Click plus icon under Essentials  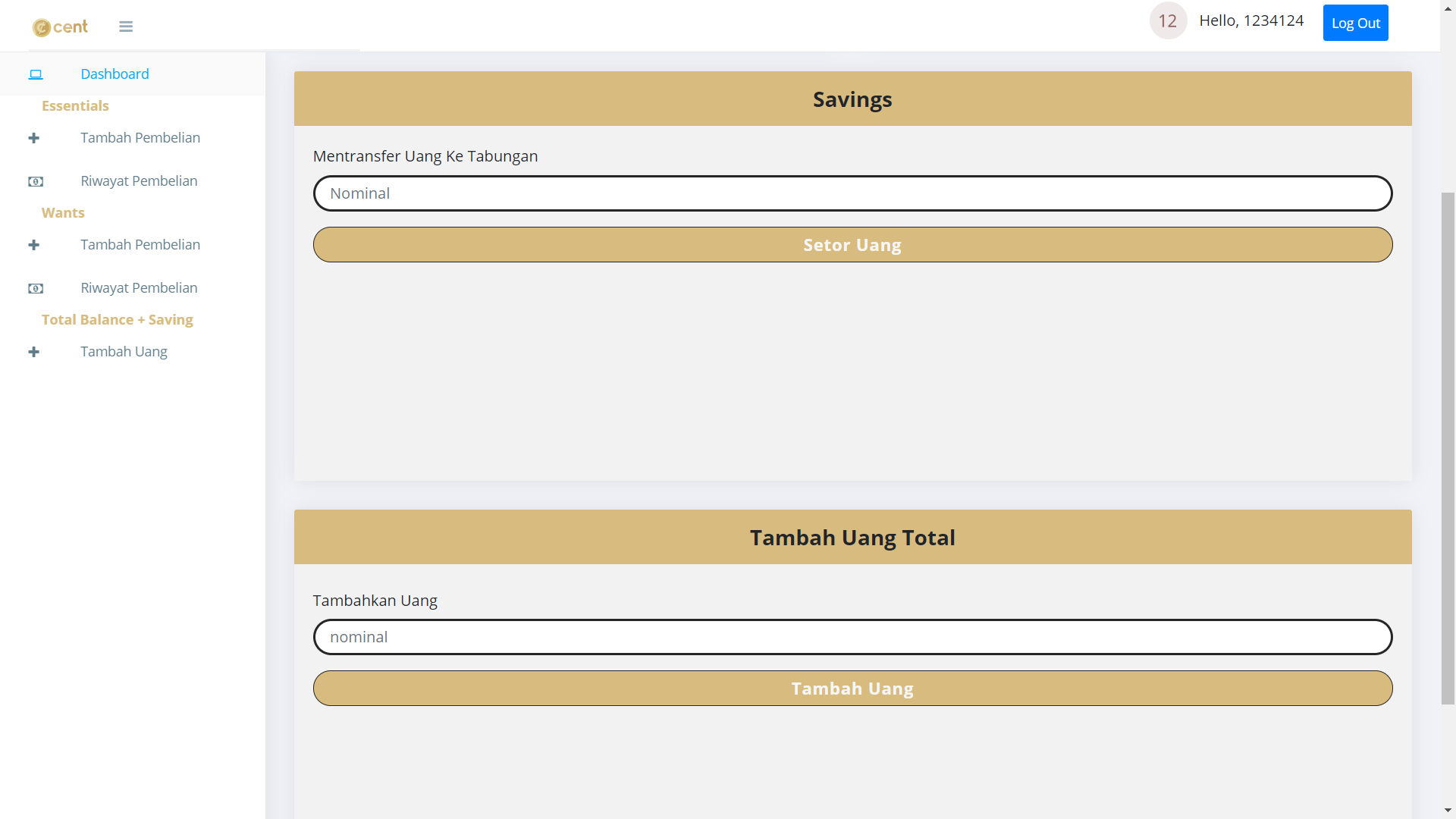click(x=34, y=138)
